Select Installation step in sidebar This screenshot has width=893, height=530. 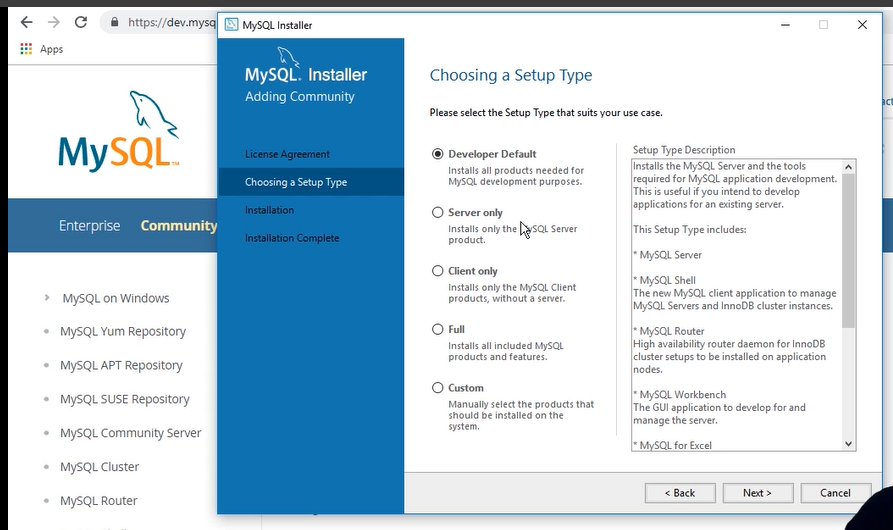(269, 210)
